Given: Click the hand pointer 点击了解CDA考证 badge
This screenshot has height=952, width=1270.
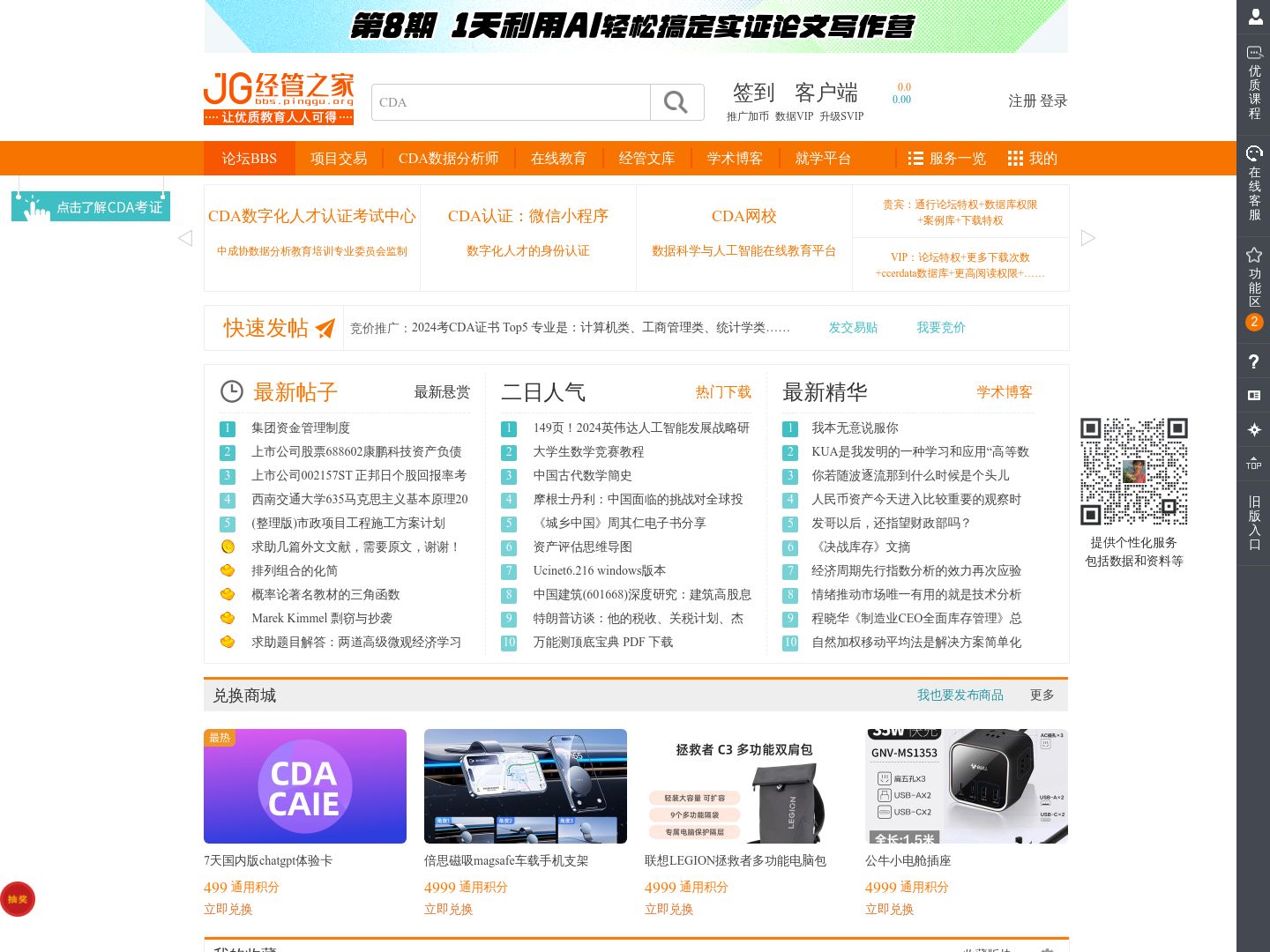Looking at the screenshot, I should click(91, 207).
